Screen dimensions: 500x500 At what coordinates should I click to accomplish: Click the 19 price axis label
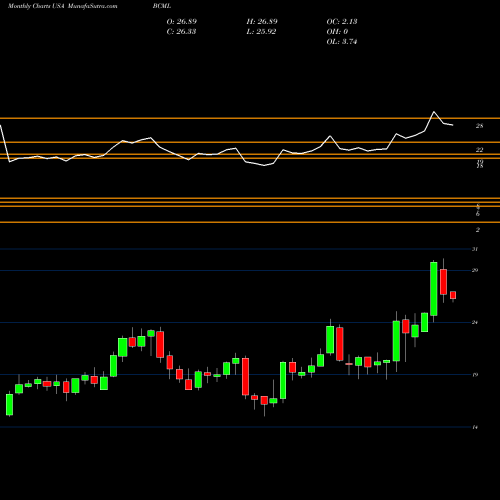pos(475,375)
